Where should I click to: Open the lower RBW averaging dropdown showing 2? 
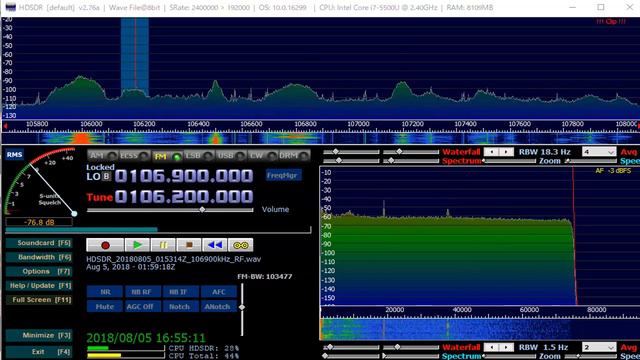pyautogui.click(x=599, y=347)
